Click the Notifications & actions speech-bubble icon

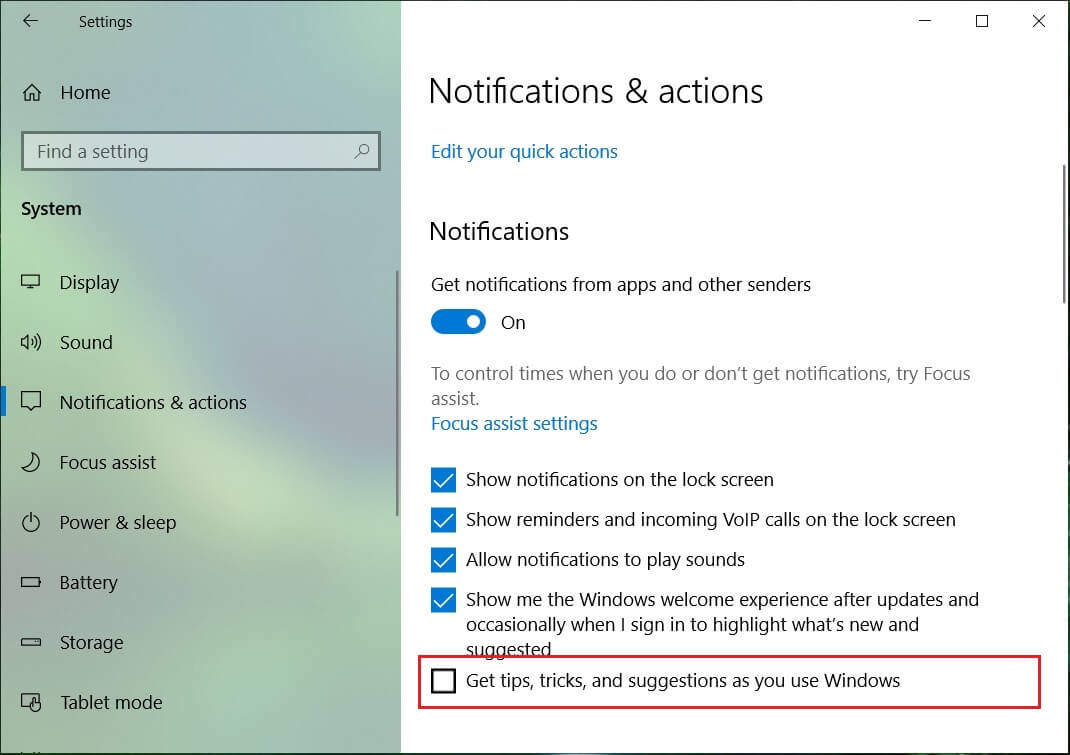coord(31,401)
